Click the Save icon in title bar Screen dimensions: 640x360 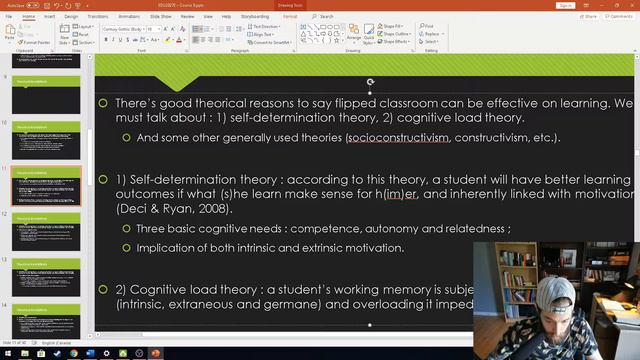47,6
